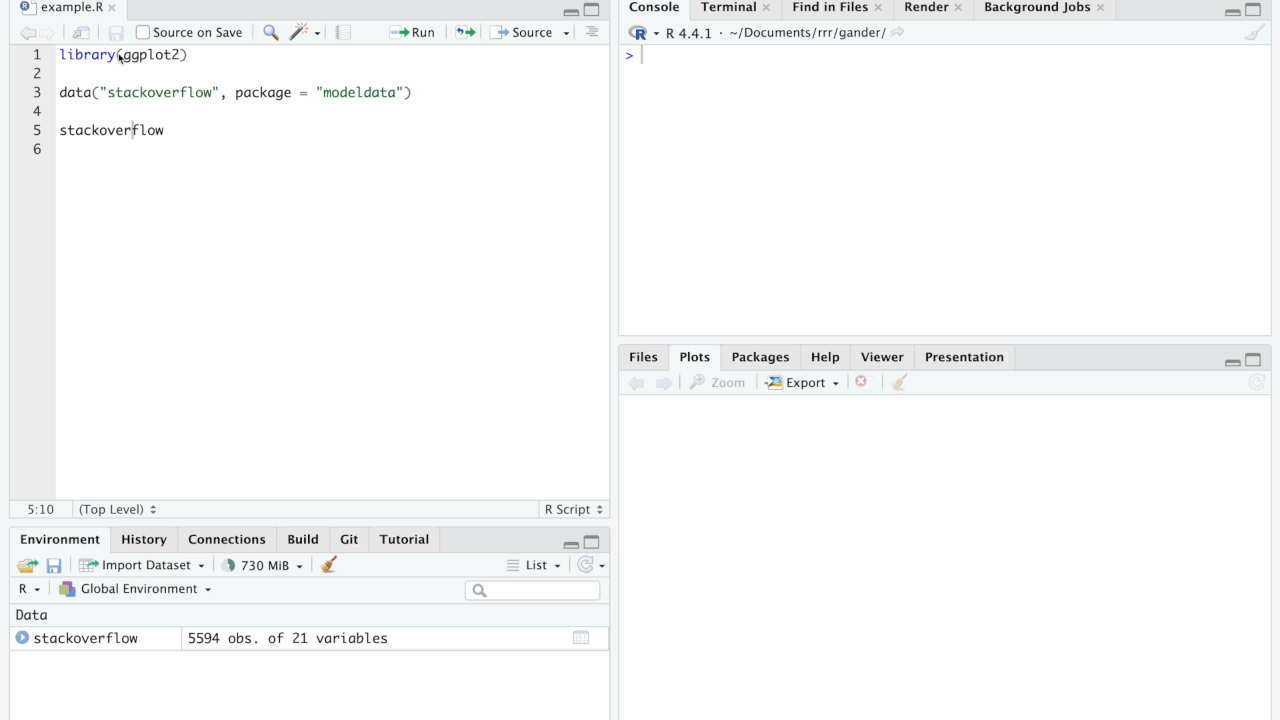The image size is (1280, 720).
Task: Expand the stackoverflow data entry arrow
Action: click(x=21, y=637)
